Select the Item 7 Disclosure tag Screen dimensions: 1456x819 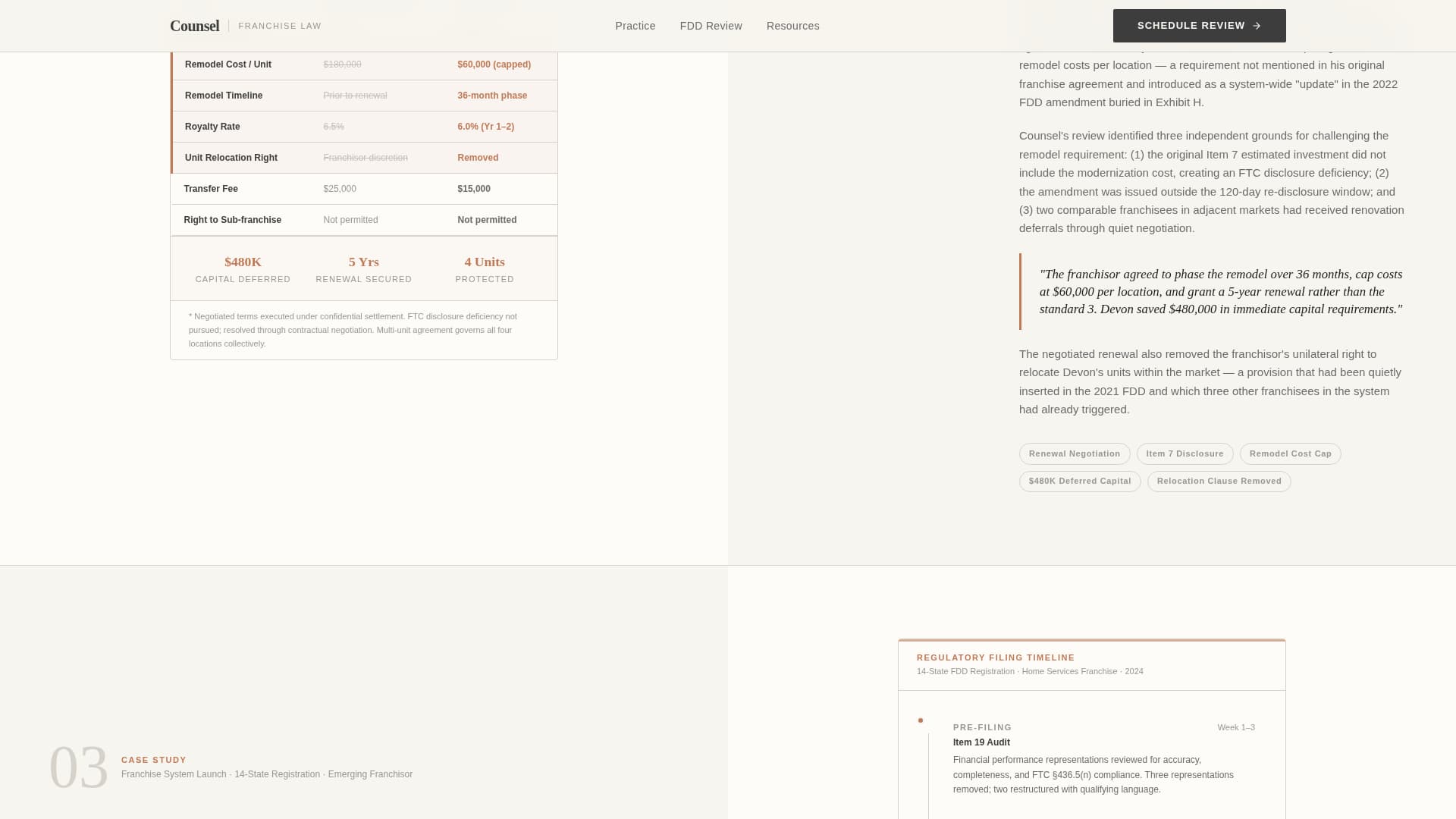tap(1185, 453)
